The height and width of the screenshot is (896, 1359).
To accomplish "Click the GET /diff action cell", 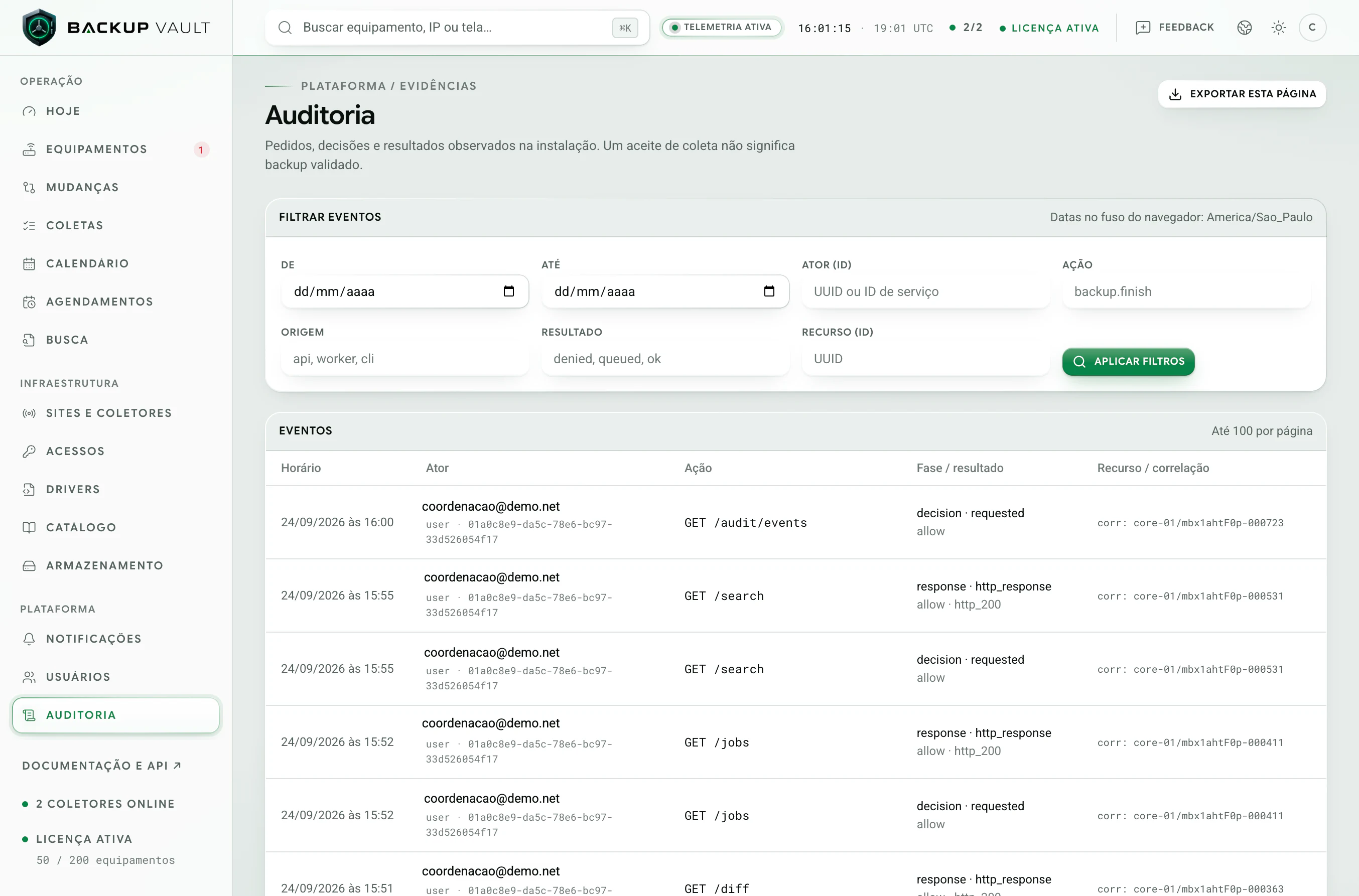I will pos(716,888).
